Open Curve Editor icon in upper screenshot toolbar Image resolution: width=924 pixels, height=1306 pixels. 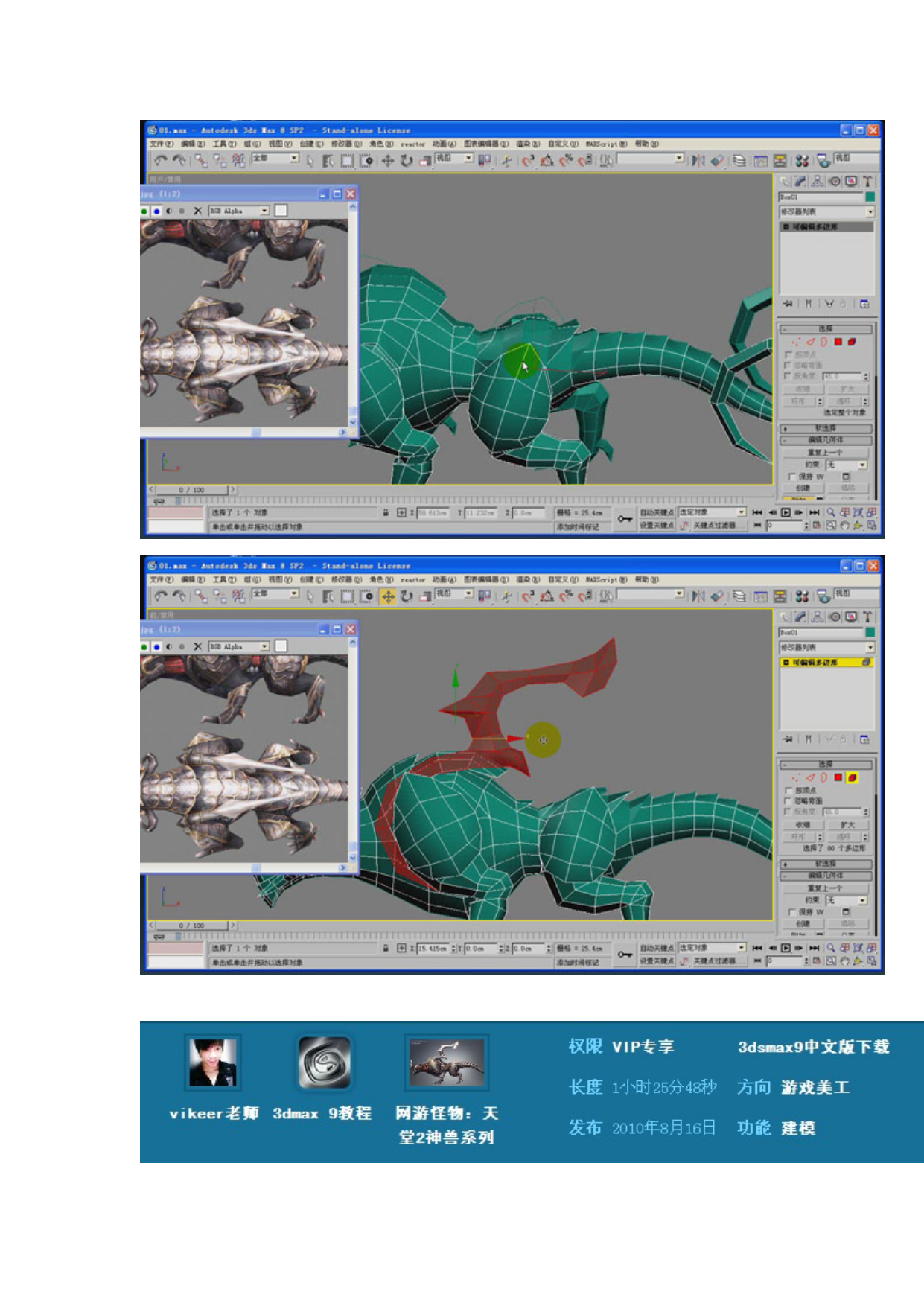point(760,160)
